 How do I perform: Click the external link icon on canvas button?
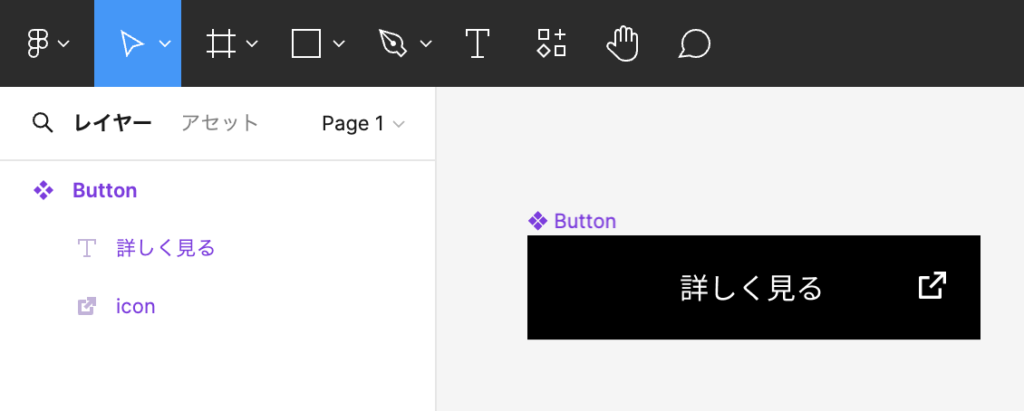(x=931, y=286)
